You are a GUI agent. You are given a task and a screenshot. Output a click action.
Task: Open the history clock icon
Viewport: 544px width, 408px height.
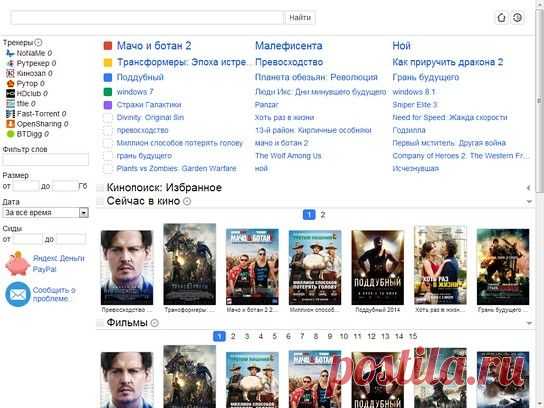pyautogui.click(x=517, y=18)
